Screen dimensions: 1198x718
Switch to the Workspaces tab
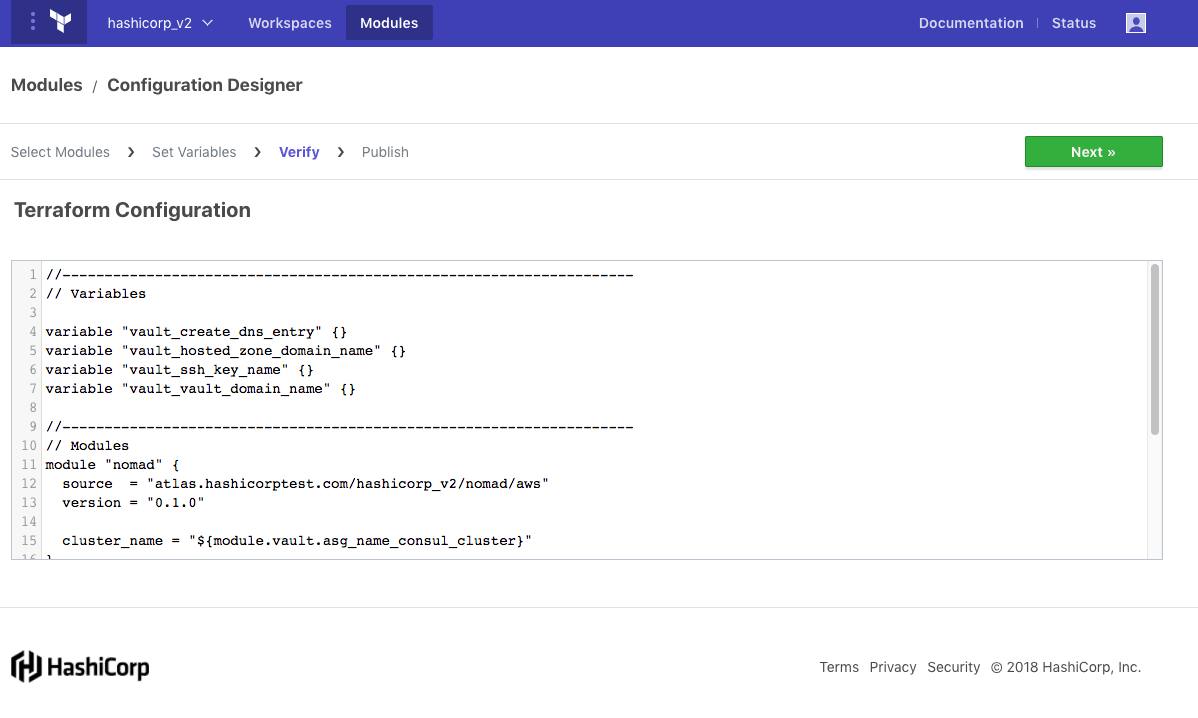pos(290,23)
